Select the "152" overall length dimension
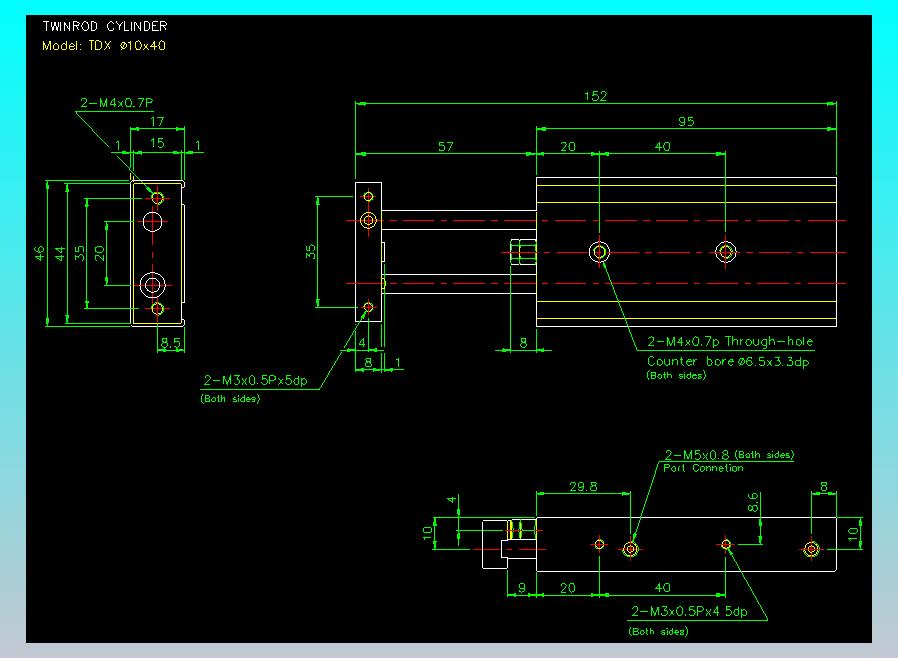898x658 pixels. pyautogui.click(x=595, y=96)
